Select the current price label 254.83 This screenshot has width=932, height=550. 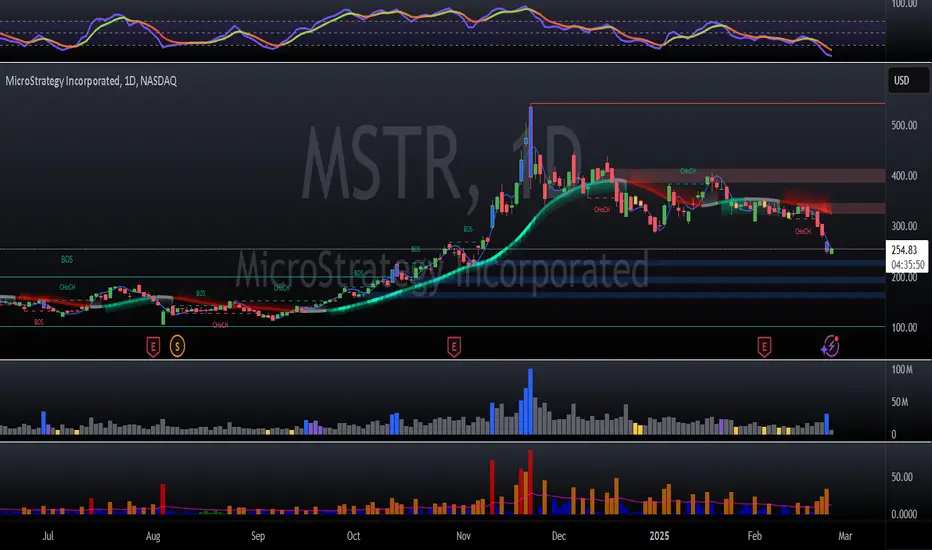pos(904,250)
